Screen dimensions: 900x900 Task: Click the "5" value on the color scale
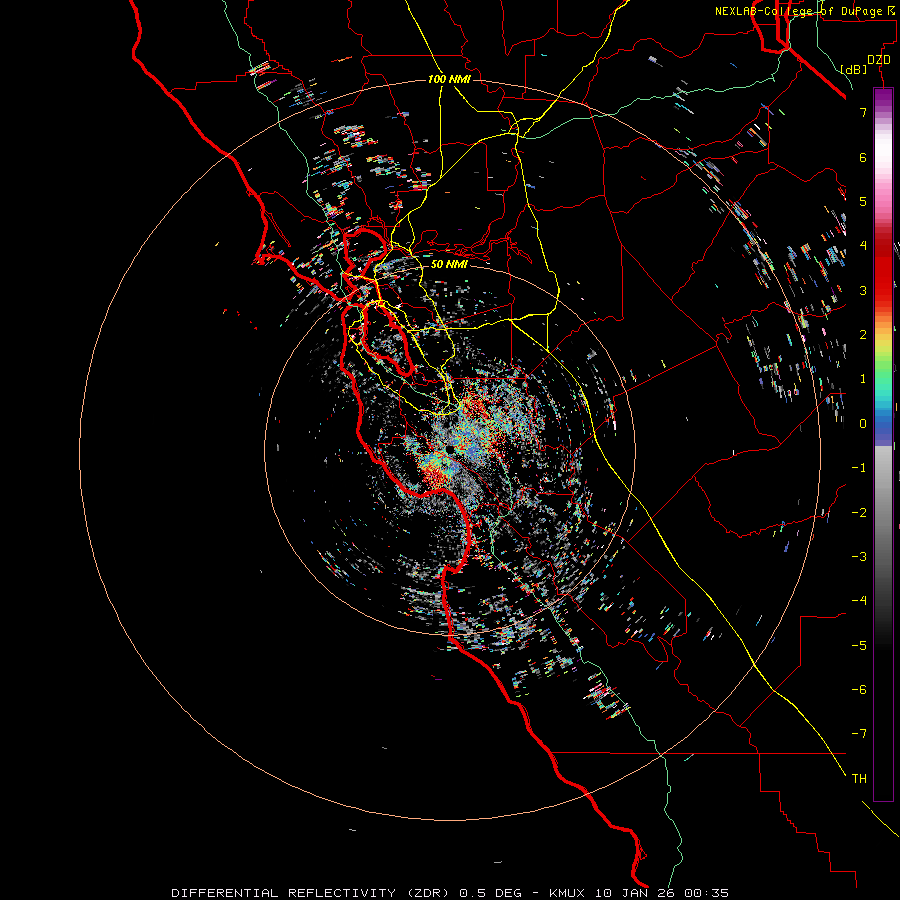coord(863,201)
